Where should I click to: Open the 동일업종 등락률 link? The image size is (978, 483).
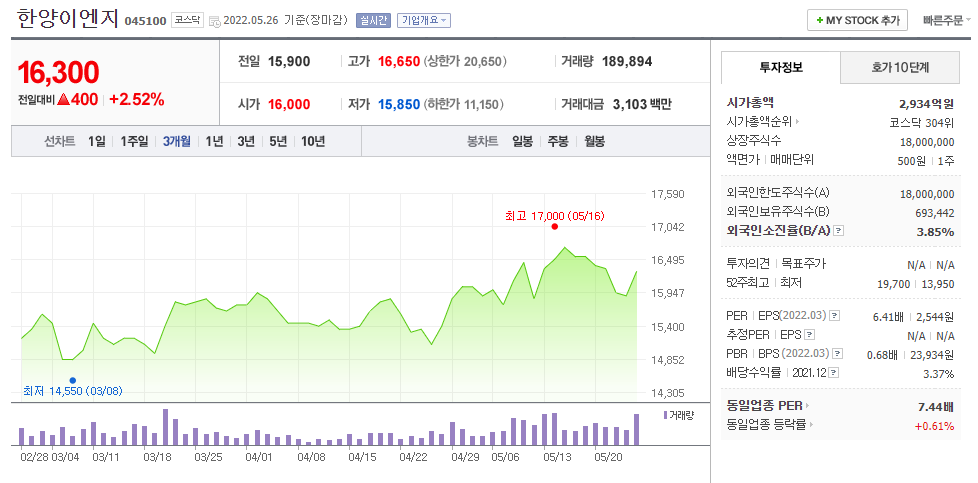click(x=769, y=425)
